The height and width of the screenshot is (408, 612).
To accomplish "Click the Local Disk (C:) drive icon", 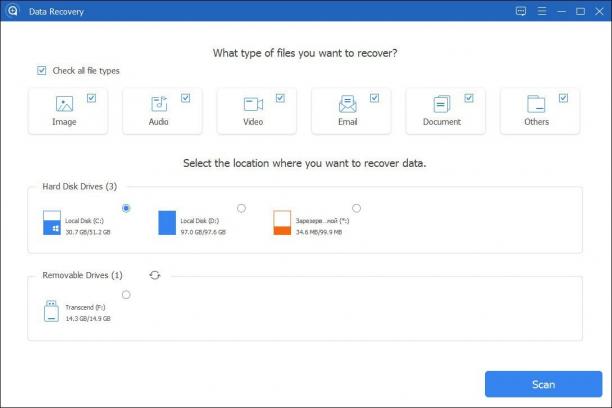I will 52,223.
